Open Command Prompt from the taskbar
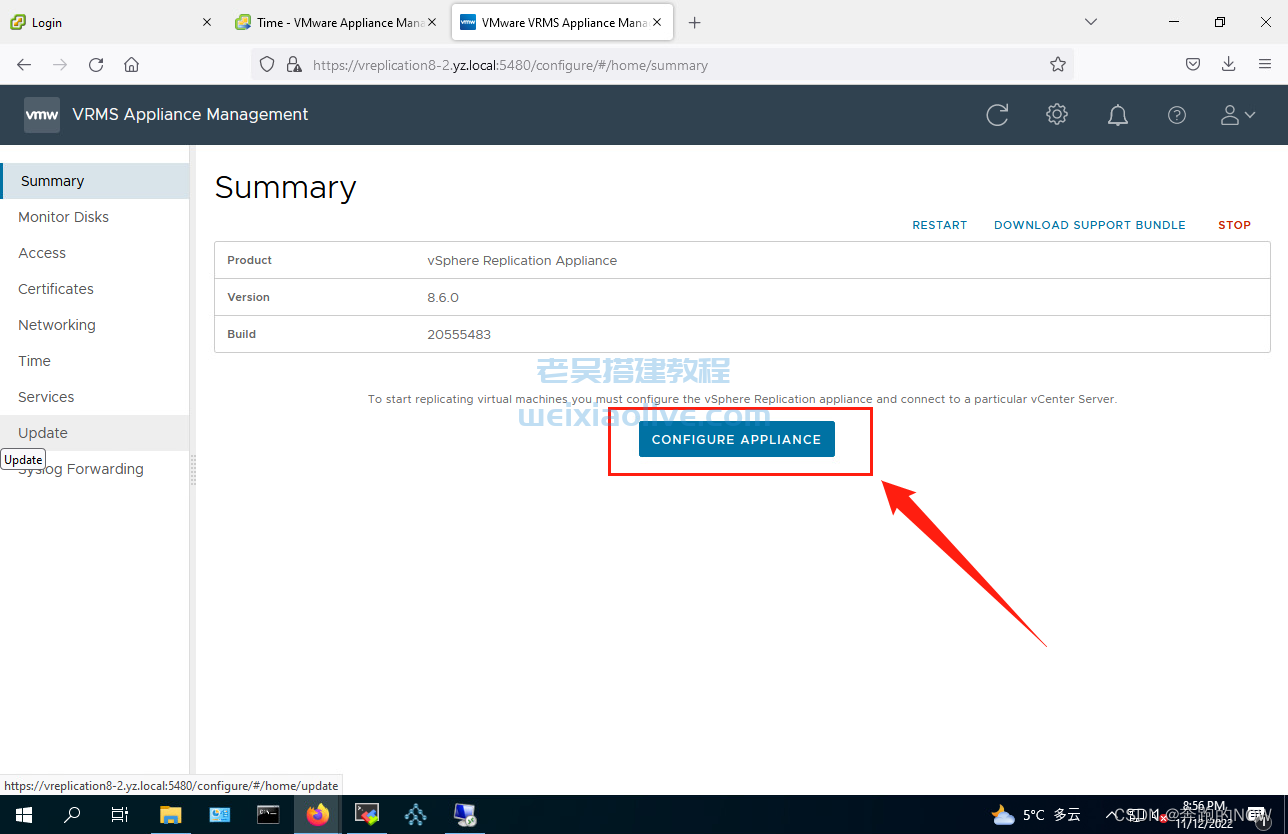 pyautogui.click(x=268, y=815)
